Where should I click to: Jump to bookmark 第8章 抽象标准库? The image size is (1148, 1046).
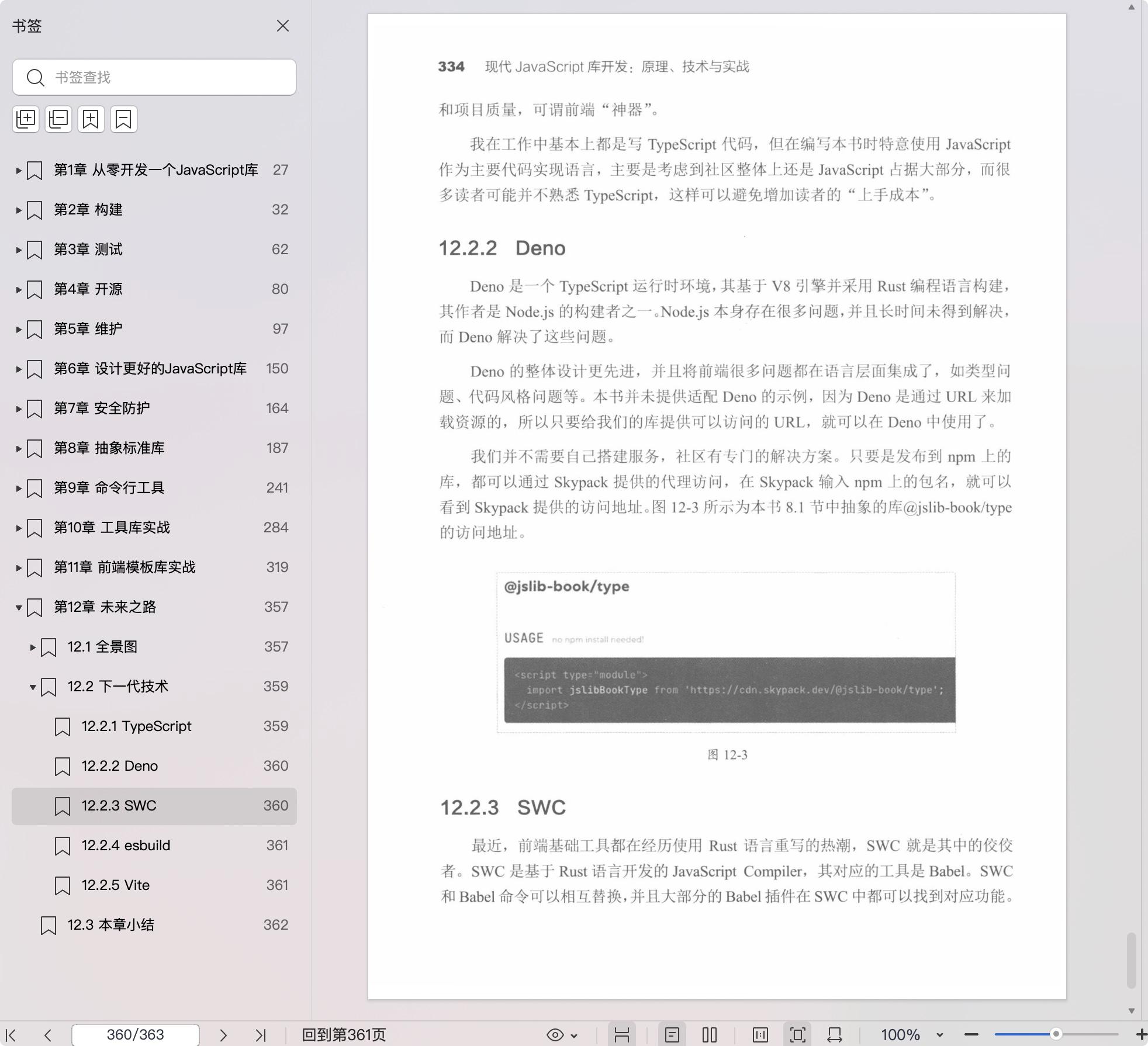tap(154, 448)
